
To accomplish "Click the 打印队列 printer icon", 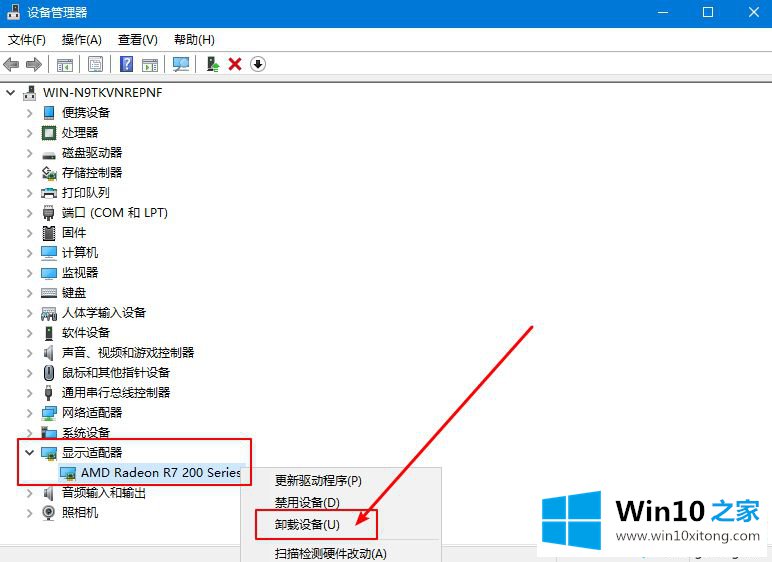I will pos(49,193).
